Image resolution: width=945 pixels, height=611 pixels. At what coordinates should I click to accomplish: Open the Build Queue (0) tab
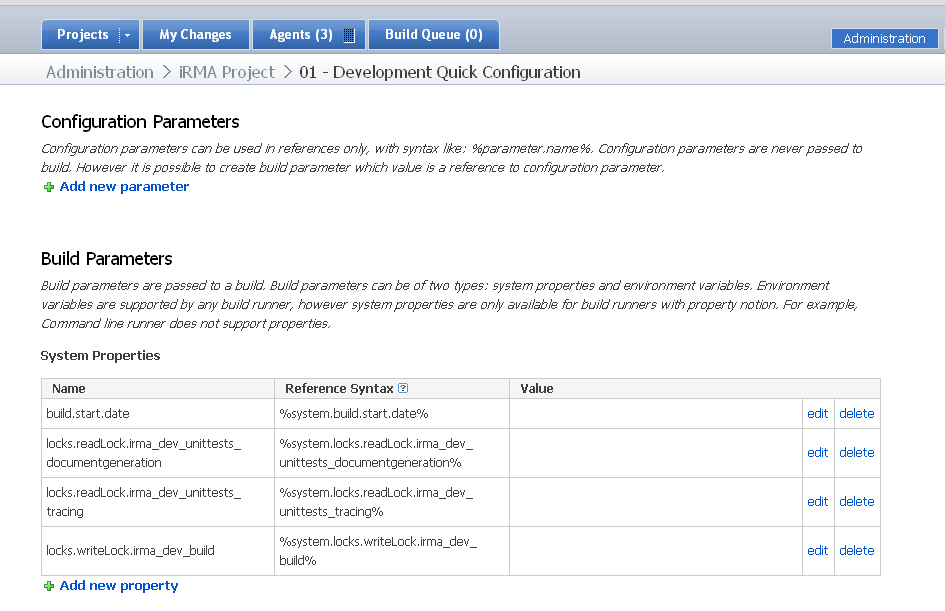433,35
